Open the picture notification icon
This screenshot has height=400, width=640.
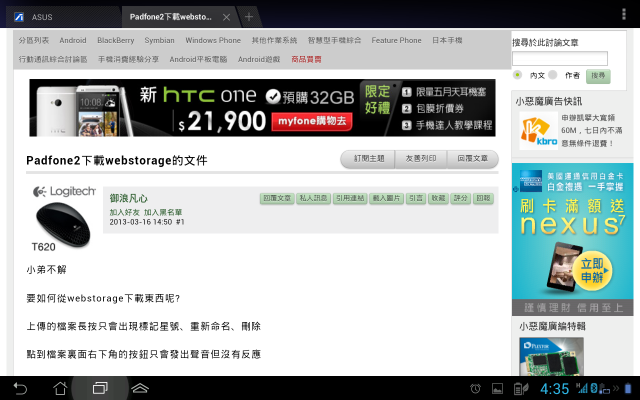click(498, 389)
